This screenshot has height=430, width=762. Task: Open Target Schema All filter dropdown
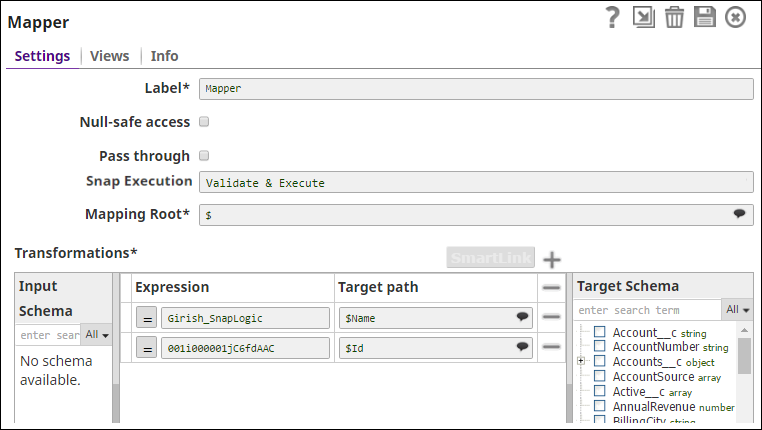pos(737,310)
